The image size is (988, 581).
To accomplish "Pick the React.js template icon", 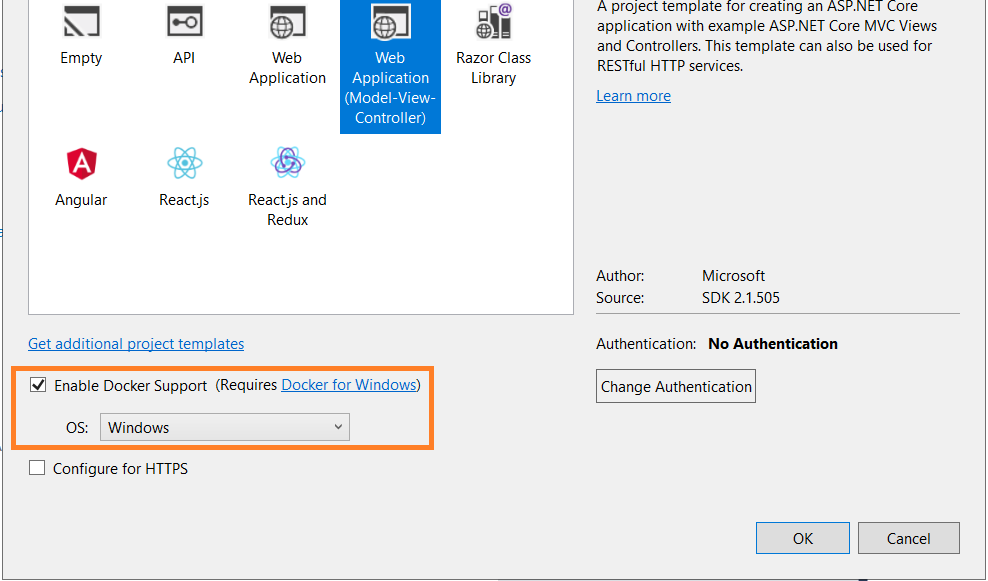I will (184, 164).
